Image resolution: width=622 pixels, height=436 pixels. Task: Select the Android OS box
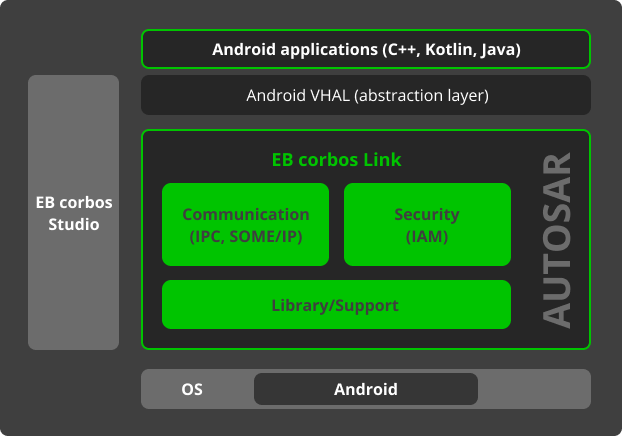(x=366, y=389)
